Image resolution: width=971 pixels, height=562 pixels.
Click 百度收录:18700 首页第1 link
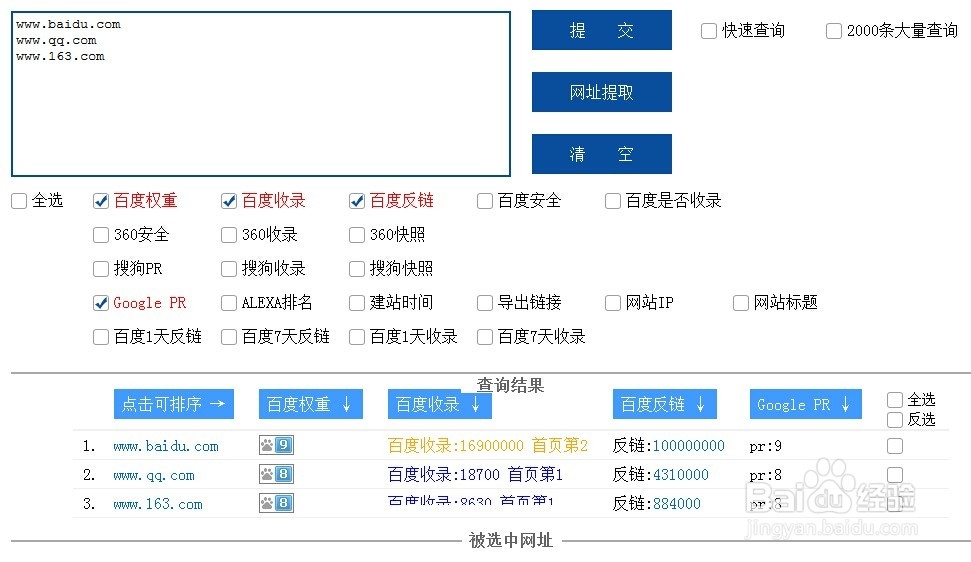tap(475, 475)
